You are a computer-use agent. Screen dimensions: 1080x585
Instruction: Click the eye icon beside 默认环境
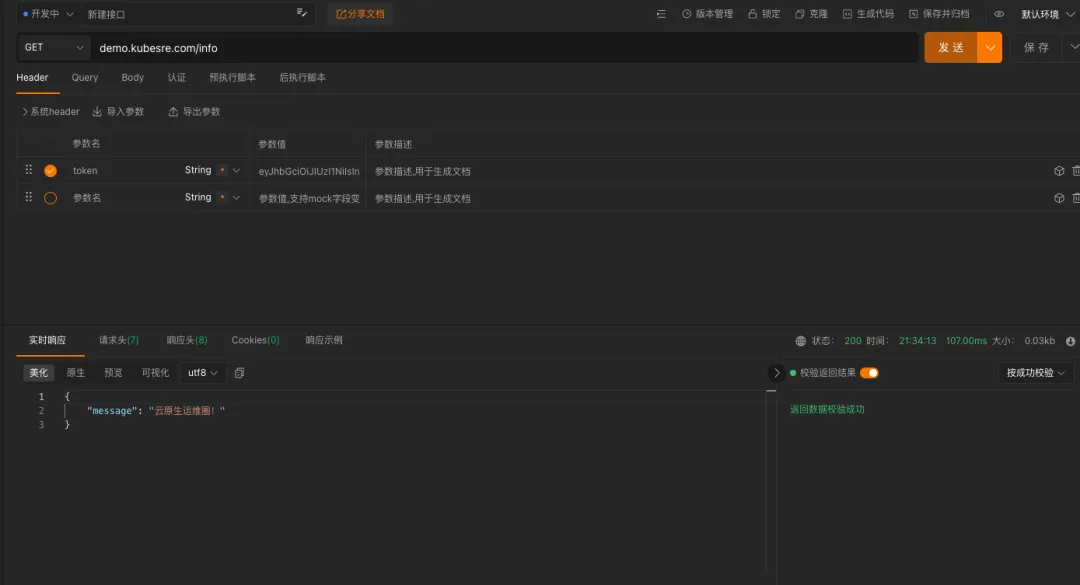pyautogui.click(x=998, y=14)
